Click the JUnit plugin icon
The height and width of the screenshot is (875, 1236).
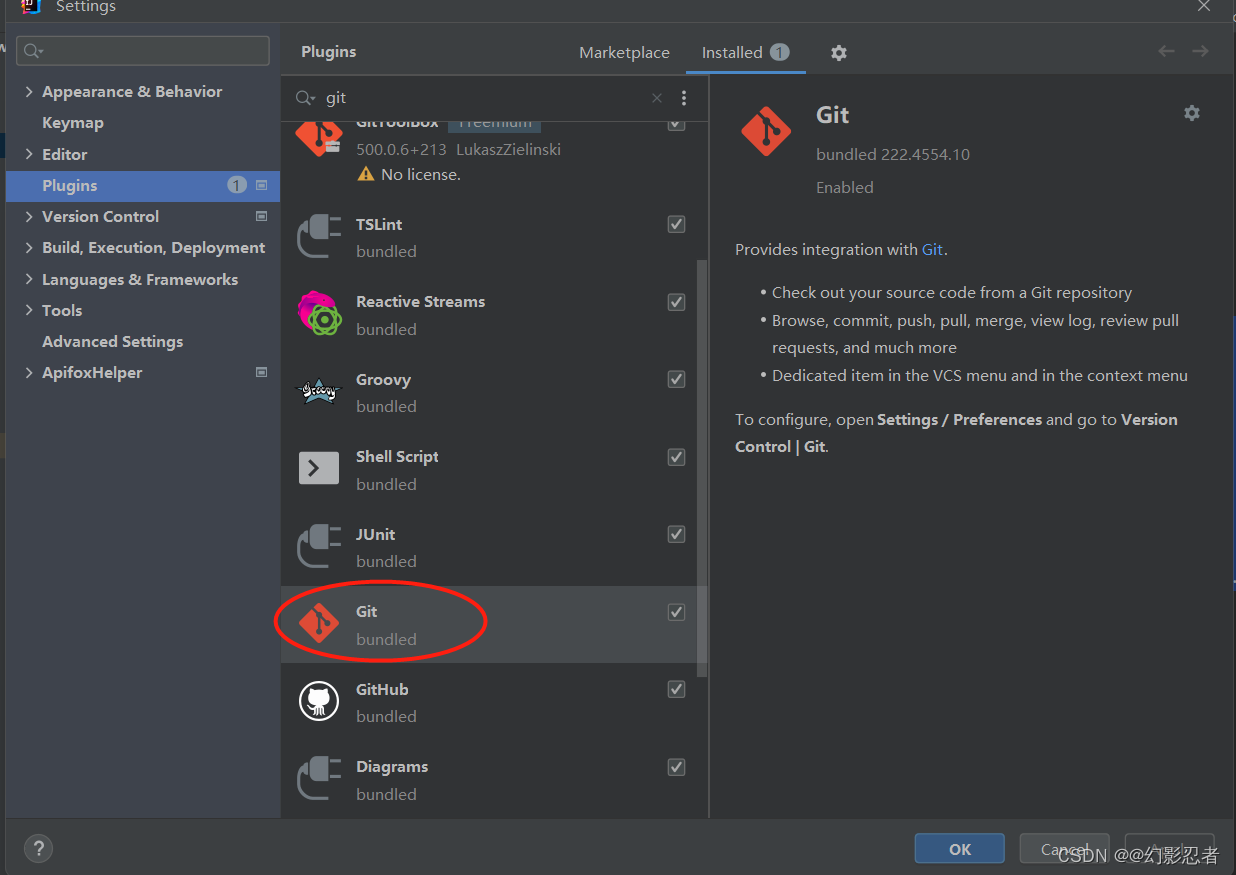click(319, 547)
